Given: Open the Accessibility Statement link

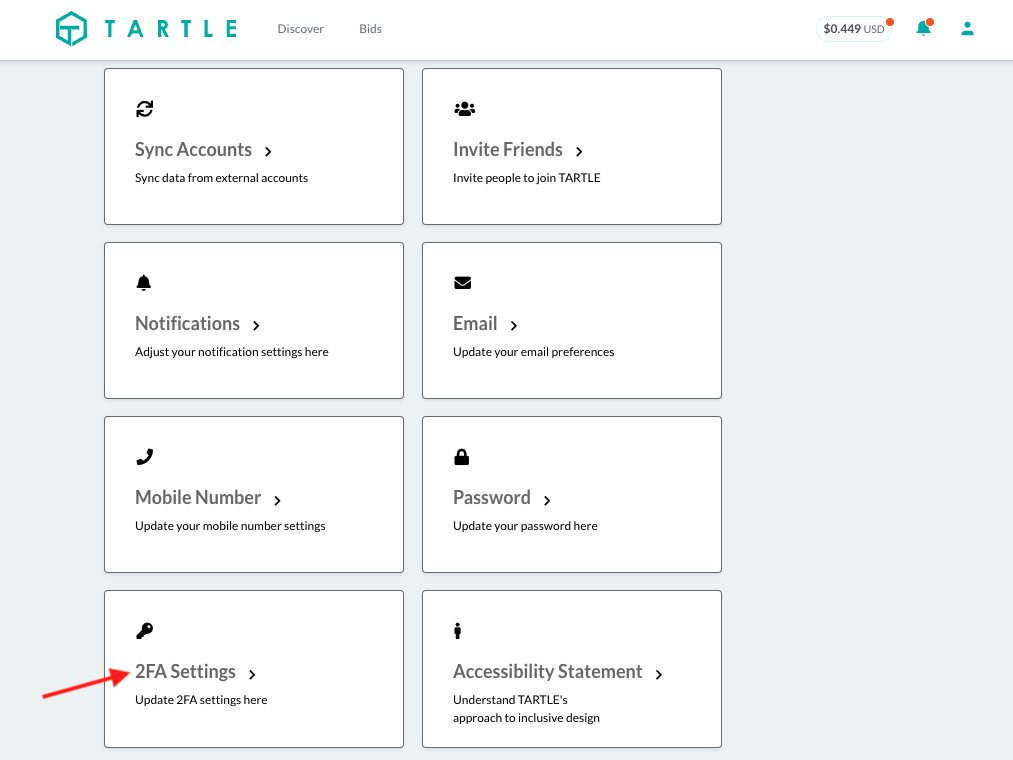Looking at the screenshot, I should (x=548, y=671).
